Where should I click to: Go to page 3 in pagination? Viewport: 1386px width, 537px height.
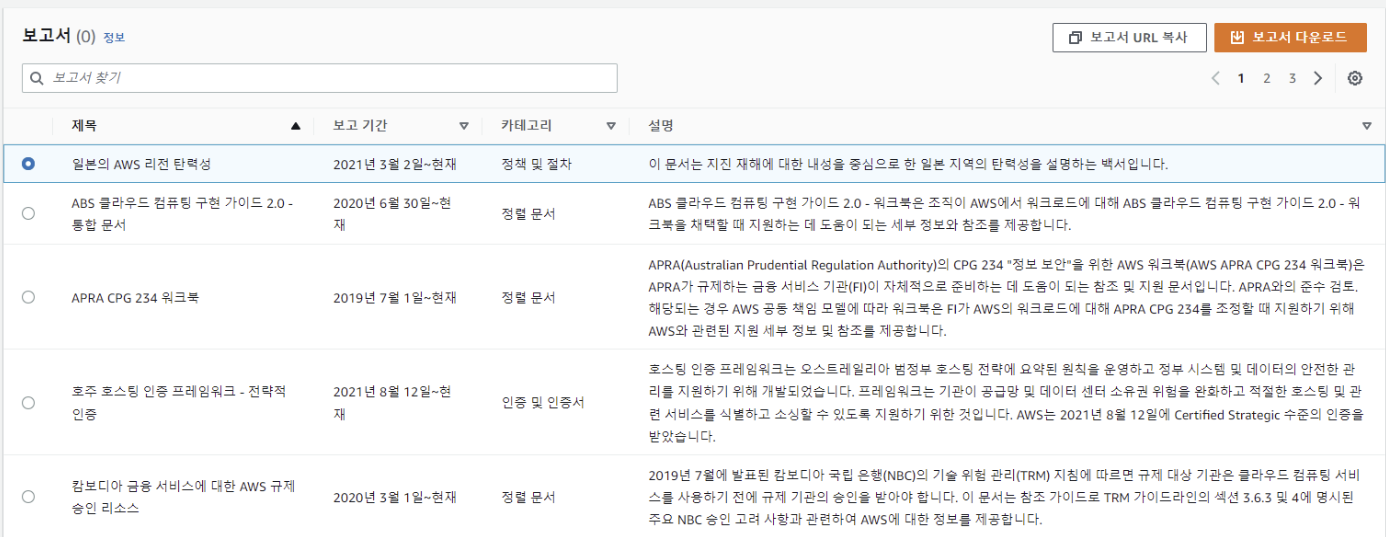tap(1292, 78)
